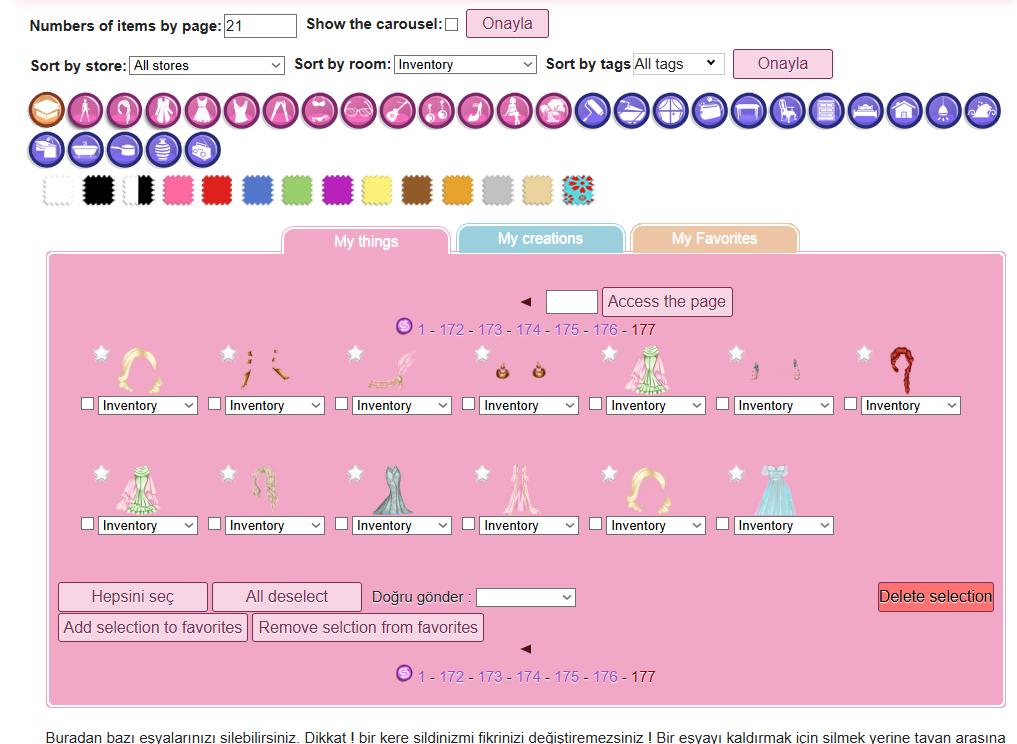This screenshot has width=1017, height=744.
Task: Open the bed furniture category icon
Action: point(866,110)
